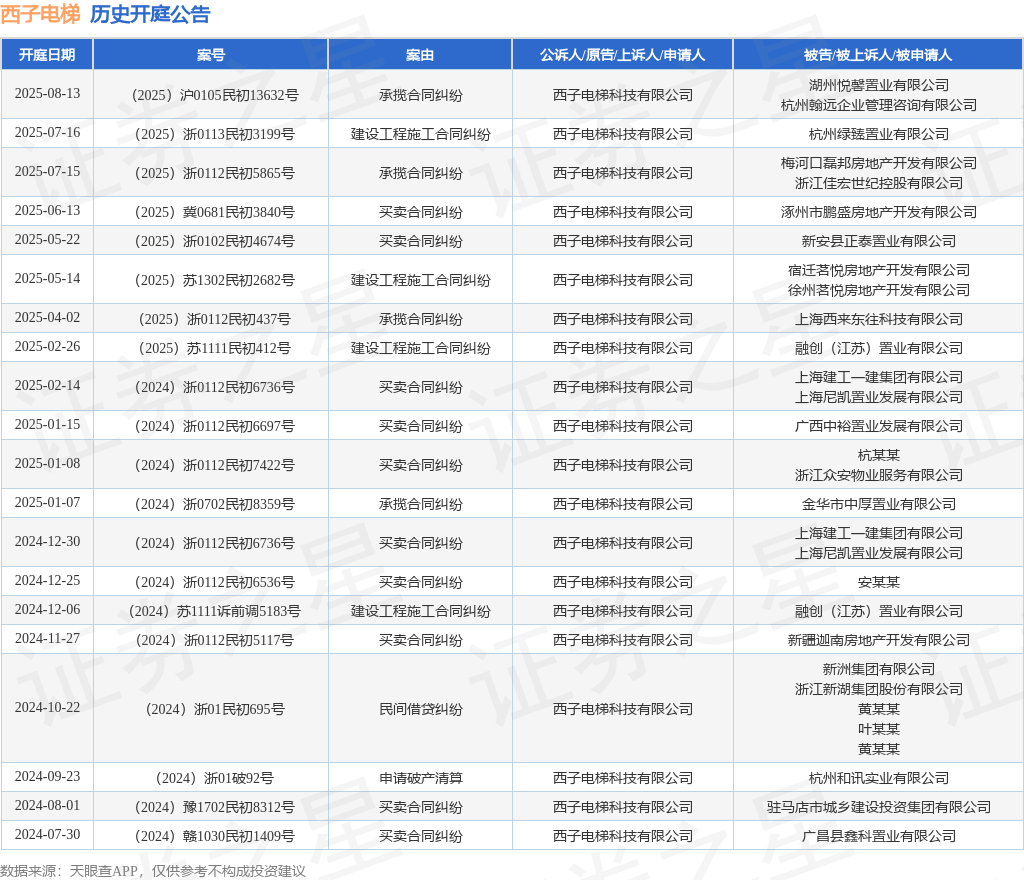Select the 案由 column header

point(420,55)
